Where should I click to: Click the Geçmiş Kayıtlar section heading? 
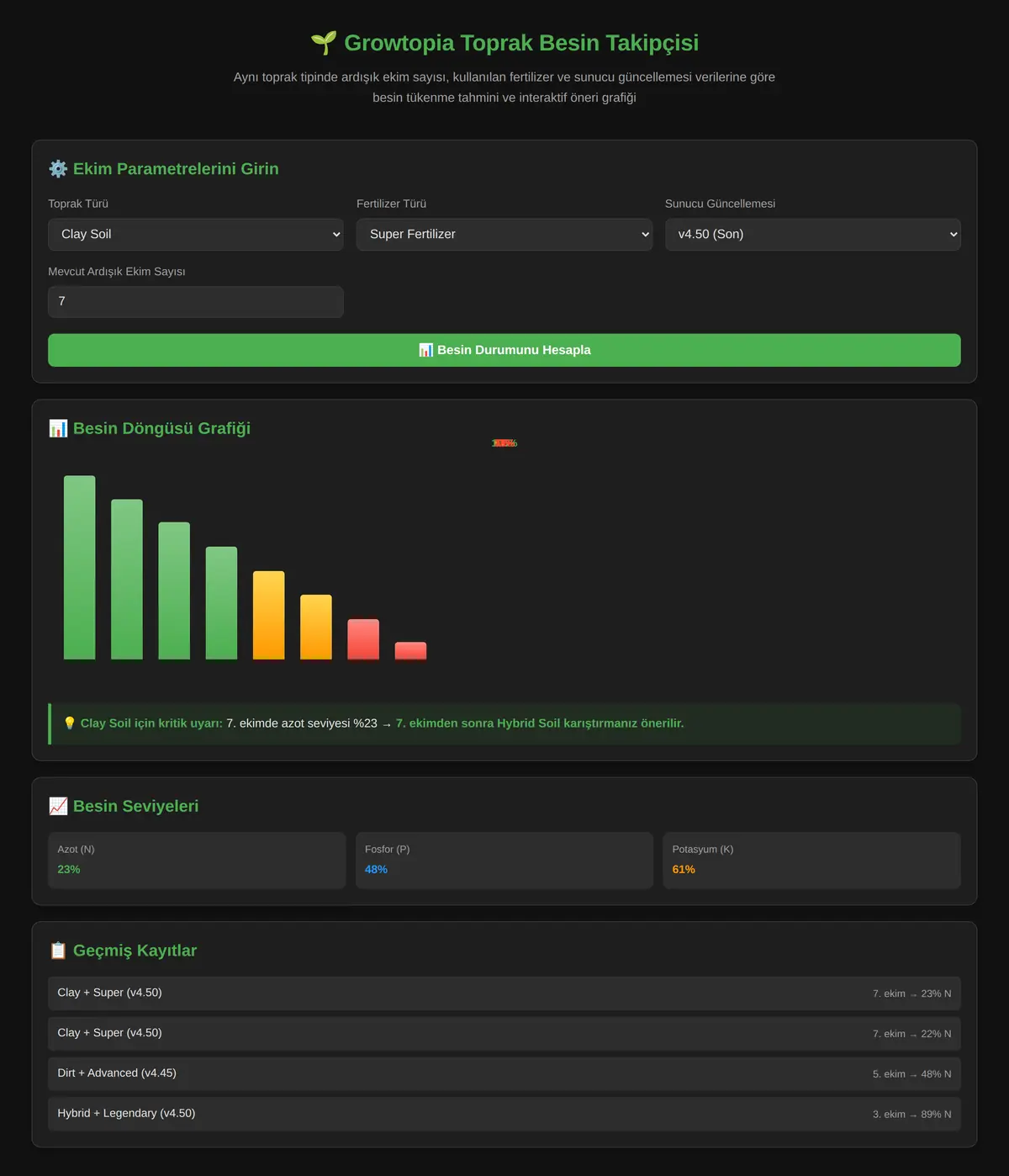click(135, 951)
